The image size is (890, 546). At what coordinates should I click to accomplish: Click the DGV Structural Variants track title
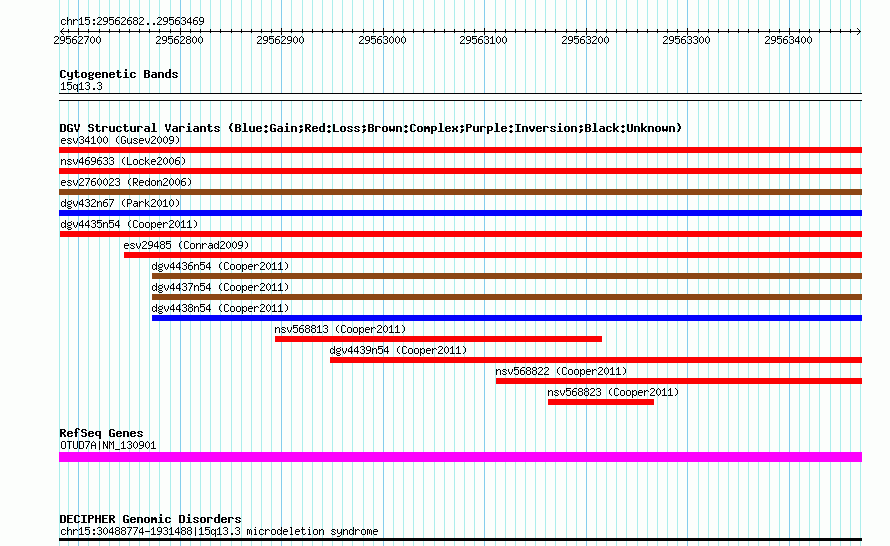(x=371, y=128)
